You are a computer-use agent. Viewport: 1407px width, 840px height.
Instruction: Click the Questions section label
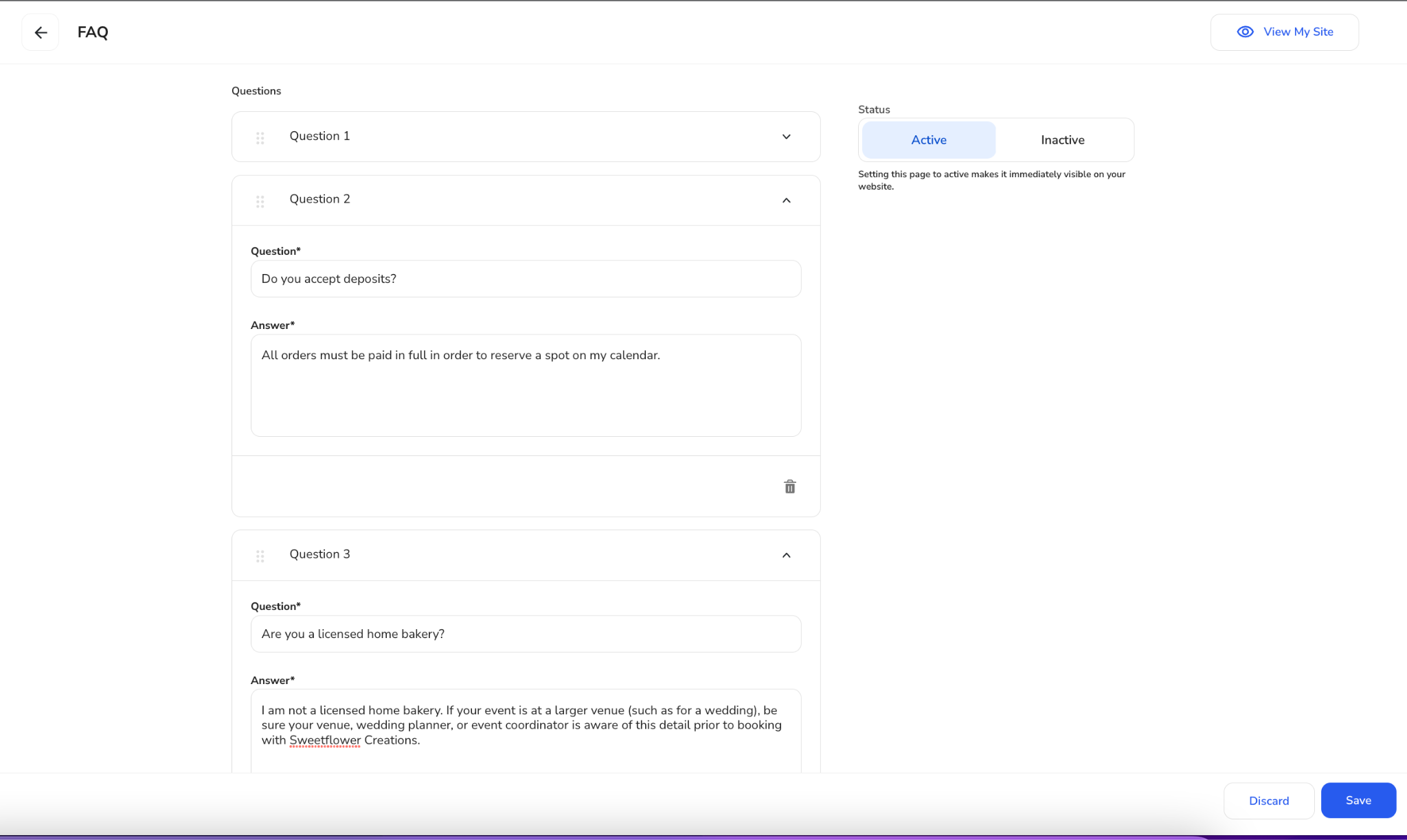256,91
